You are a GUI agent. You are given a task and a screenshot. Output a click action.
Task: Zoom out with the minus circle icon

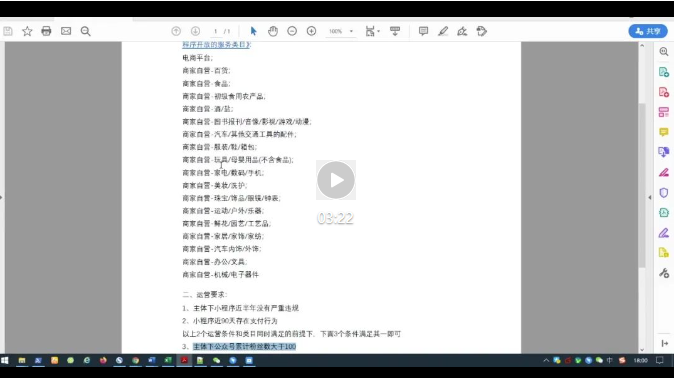(x=292, y=31)
